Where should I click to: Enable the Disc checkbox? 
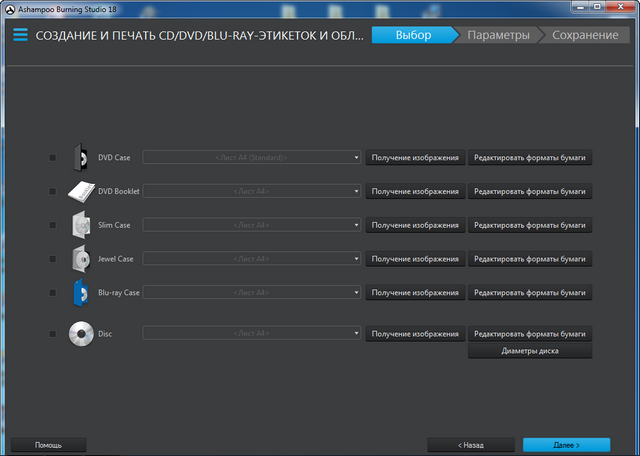[53, 334]
